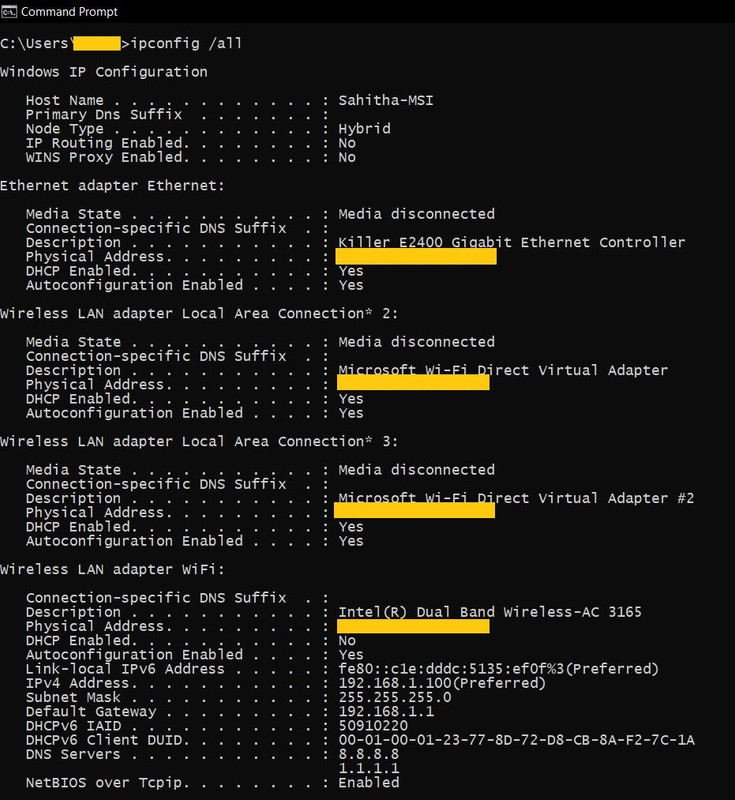Click the default gateway 192.168.1.1

(x=386, y=712)
